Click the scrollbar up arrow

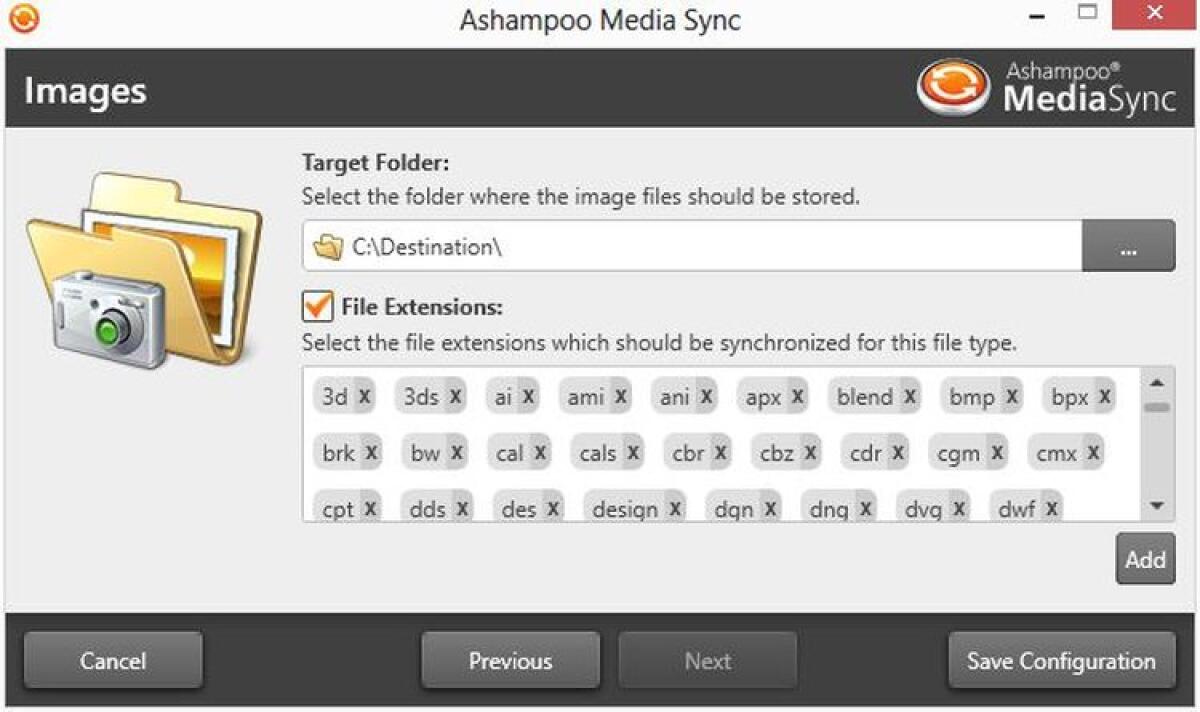[x=1158, y=381]
